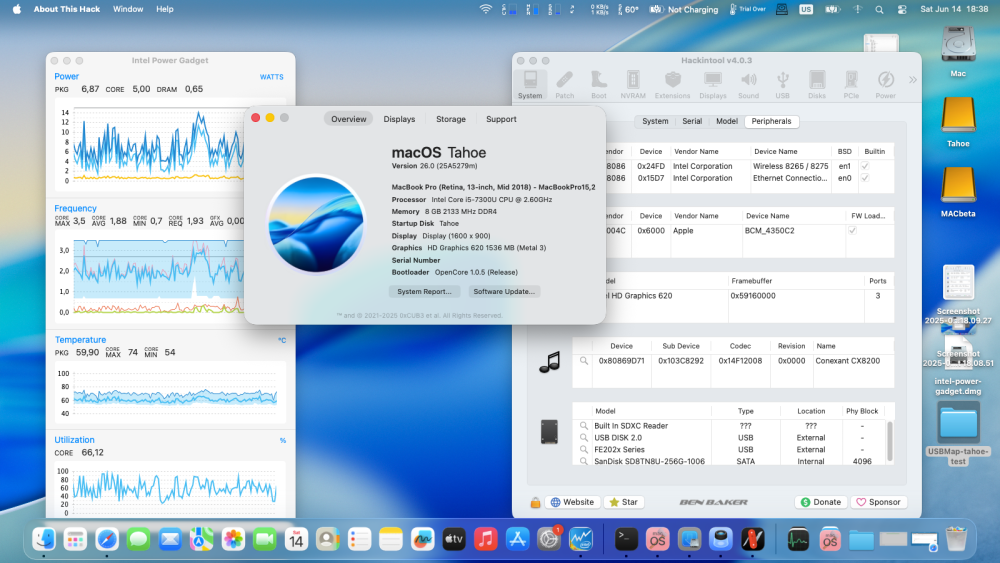Switch to the Storage tab in About window
Screen dimensions: 1000x563
point(451,119)
